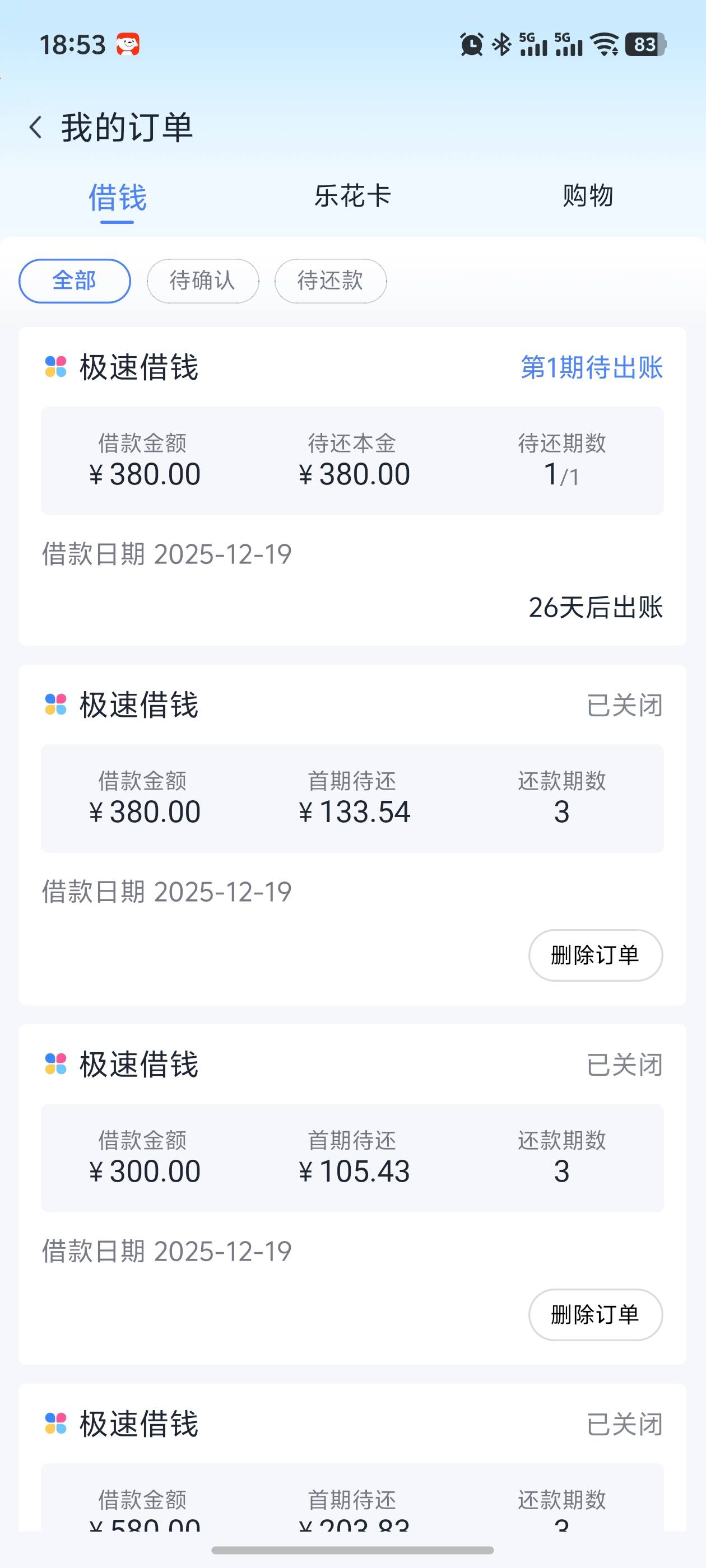Screen dimensions: 706x1568
Task: Select the 待确认 filter chip
Action: pos(203,281)
